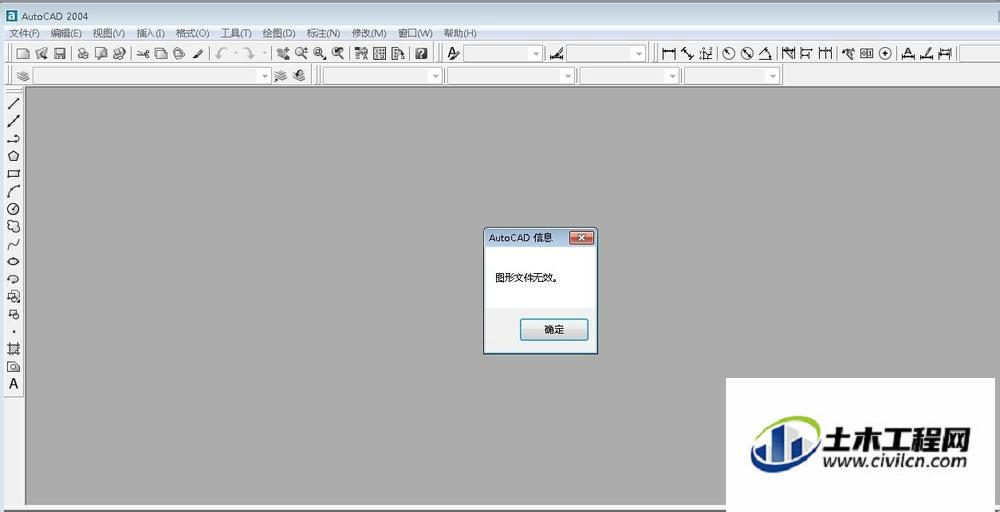Select the Ordinate Dimension tool
The image size is (1000, 512).
(x=705, y=54)
